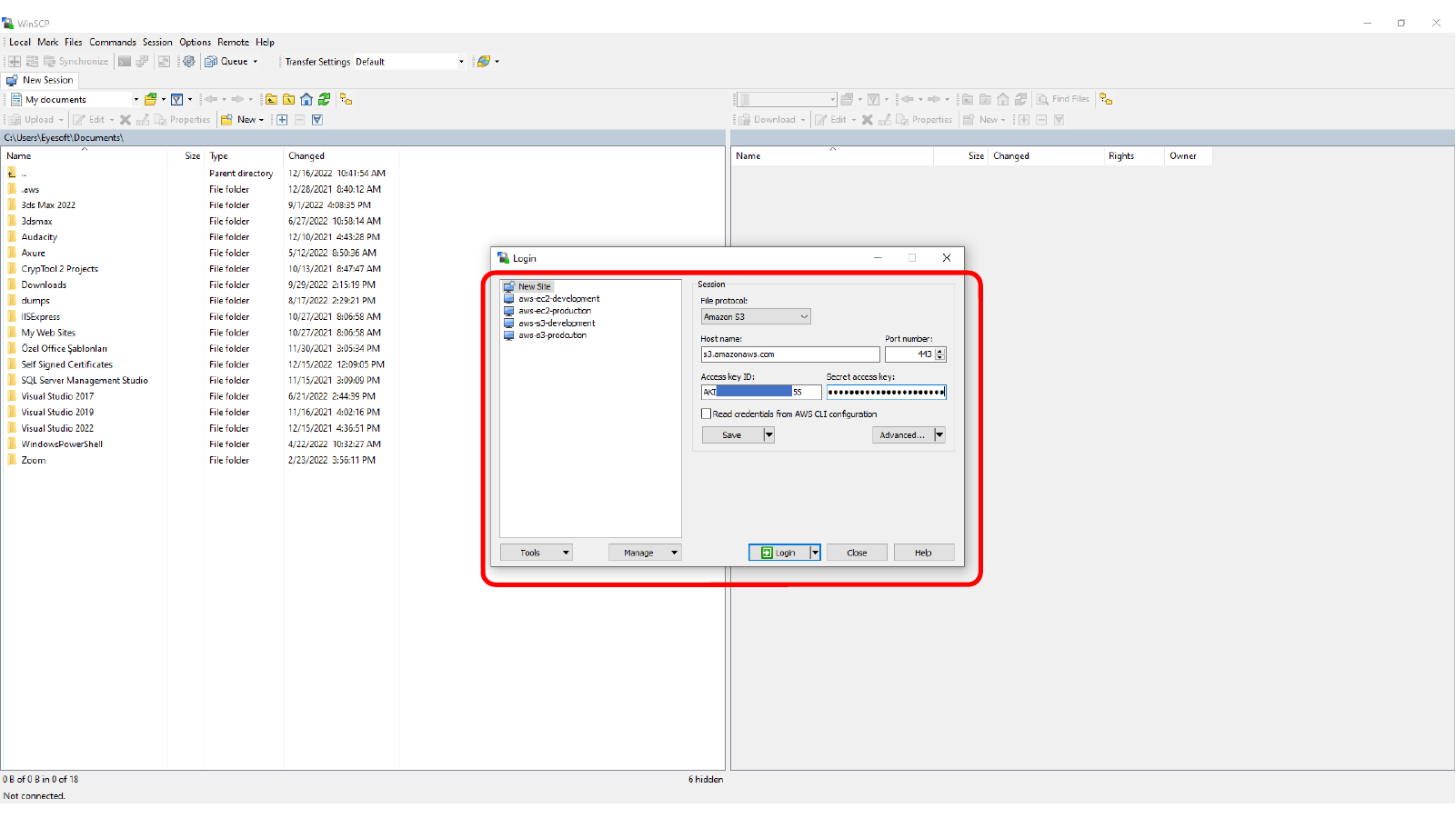Click the Preferences gear icon in main toolbar

(x=189, y=62)
